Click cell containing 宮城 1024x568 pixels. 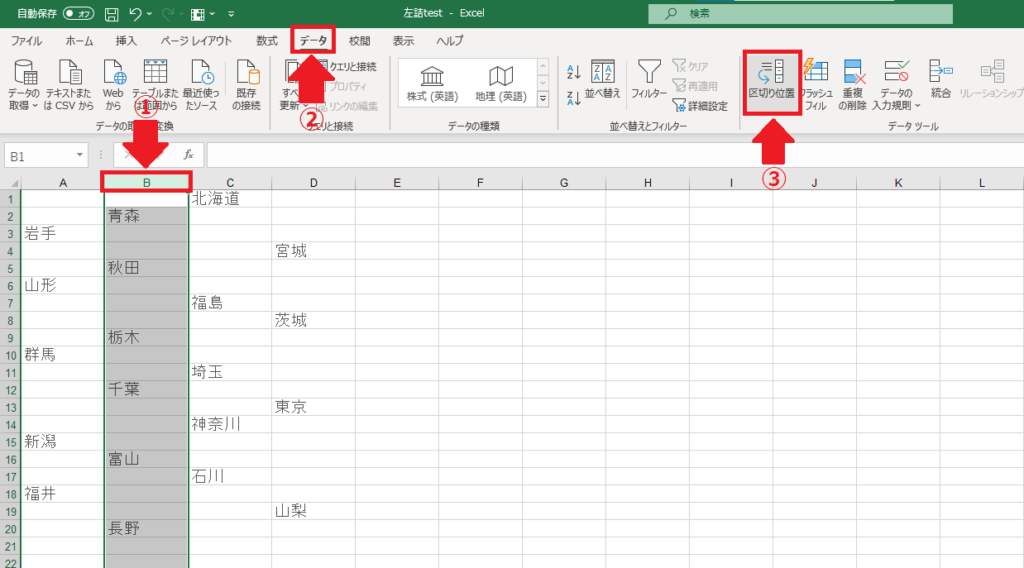coord(313,251)
